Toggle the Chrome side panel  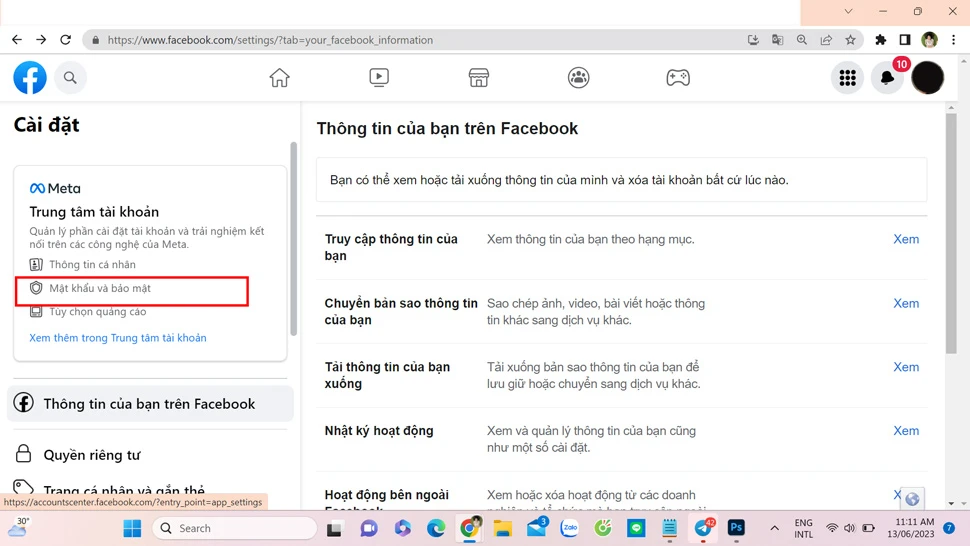tap(904, 40)
